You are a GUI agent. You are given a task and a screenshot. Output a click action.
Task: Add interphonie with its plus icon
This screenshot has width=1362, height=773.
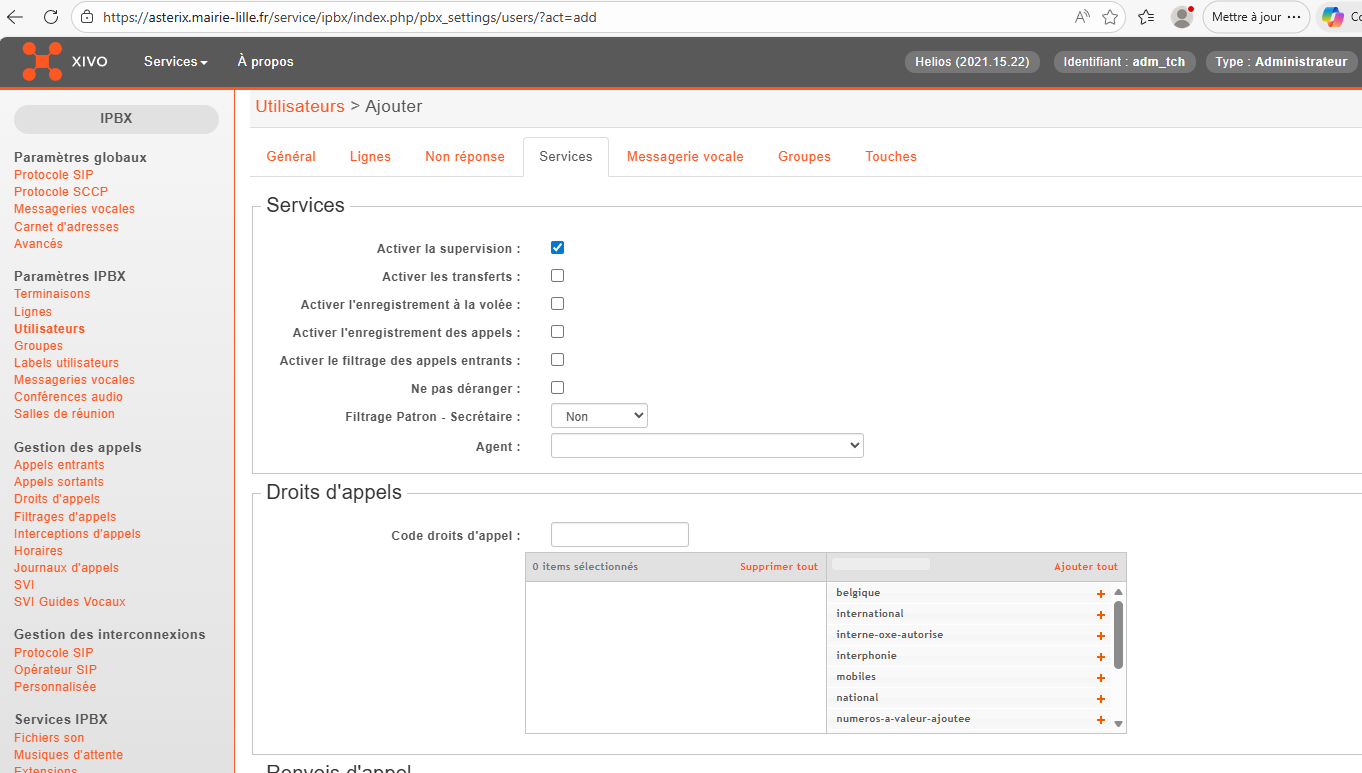tap(1101, 657)
